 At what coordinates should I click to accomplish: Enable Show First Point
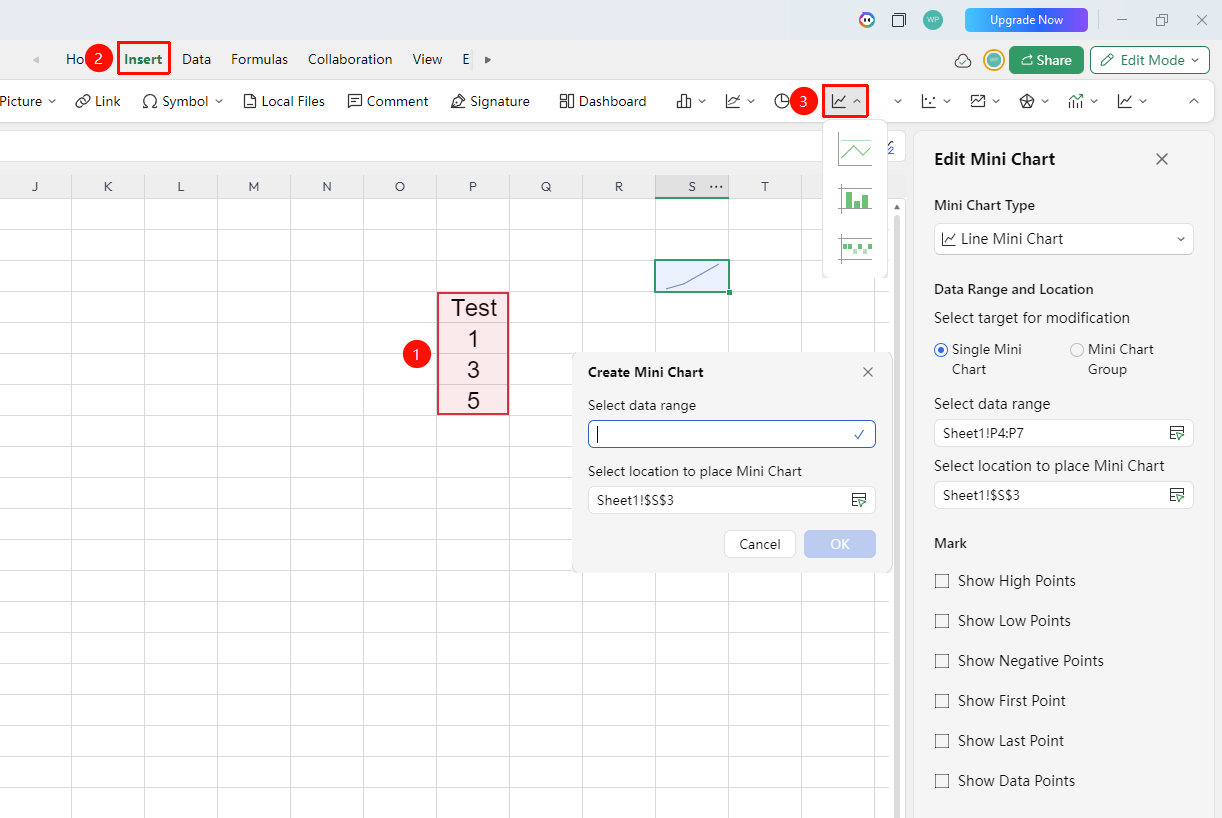click(941, 701)
